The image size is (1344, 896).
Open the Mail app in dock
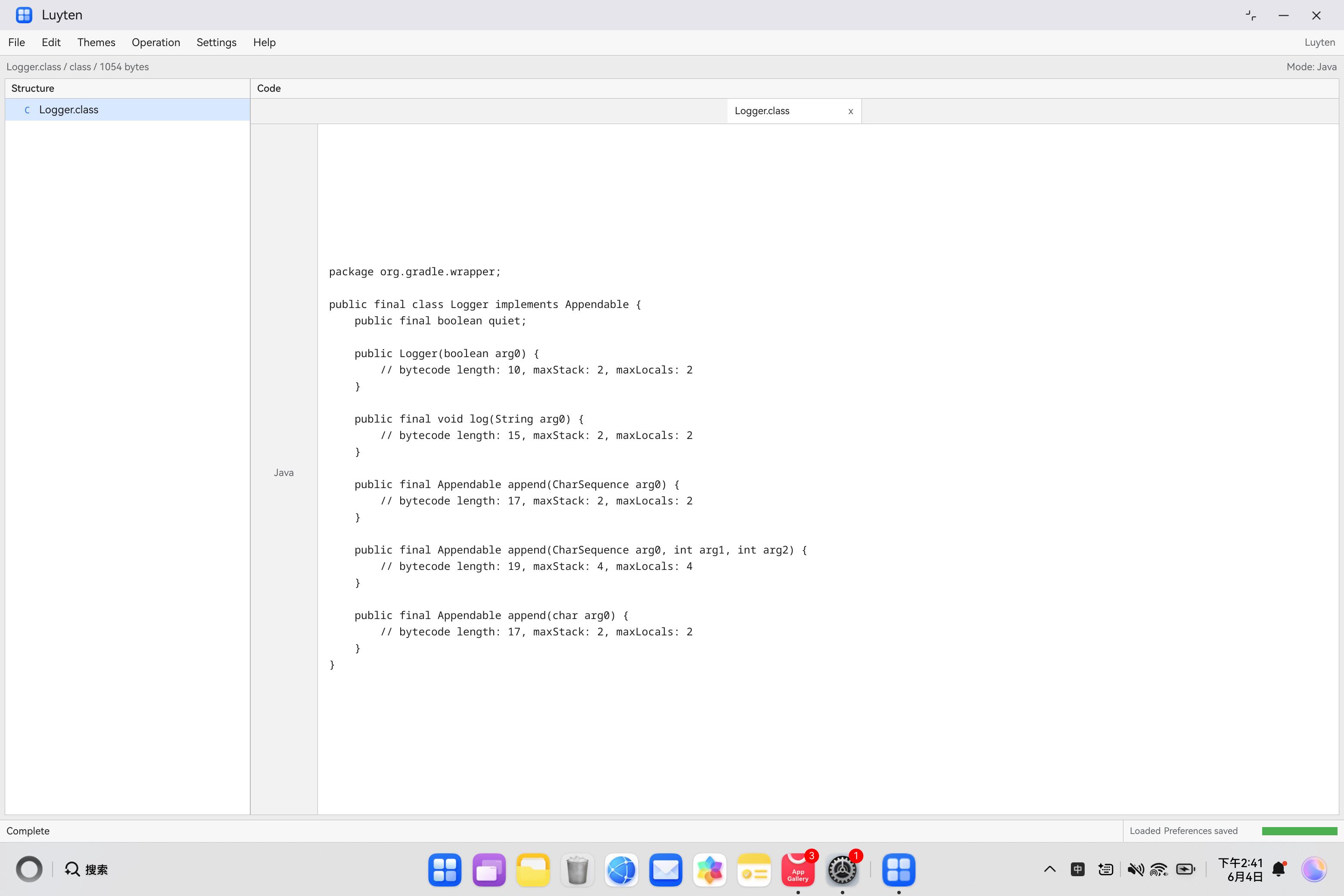click(x=666, y=870)
